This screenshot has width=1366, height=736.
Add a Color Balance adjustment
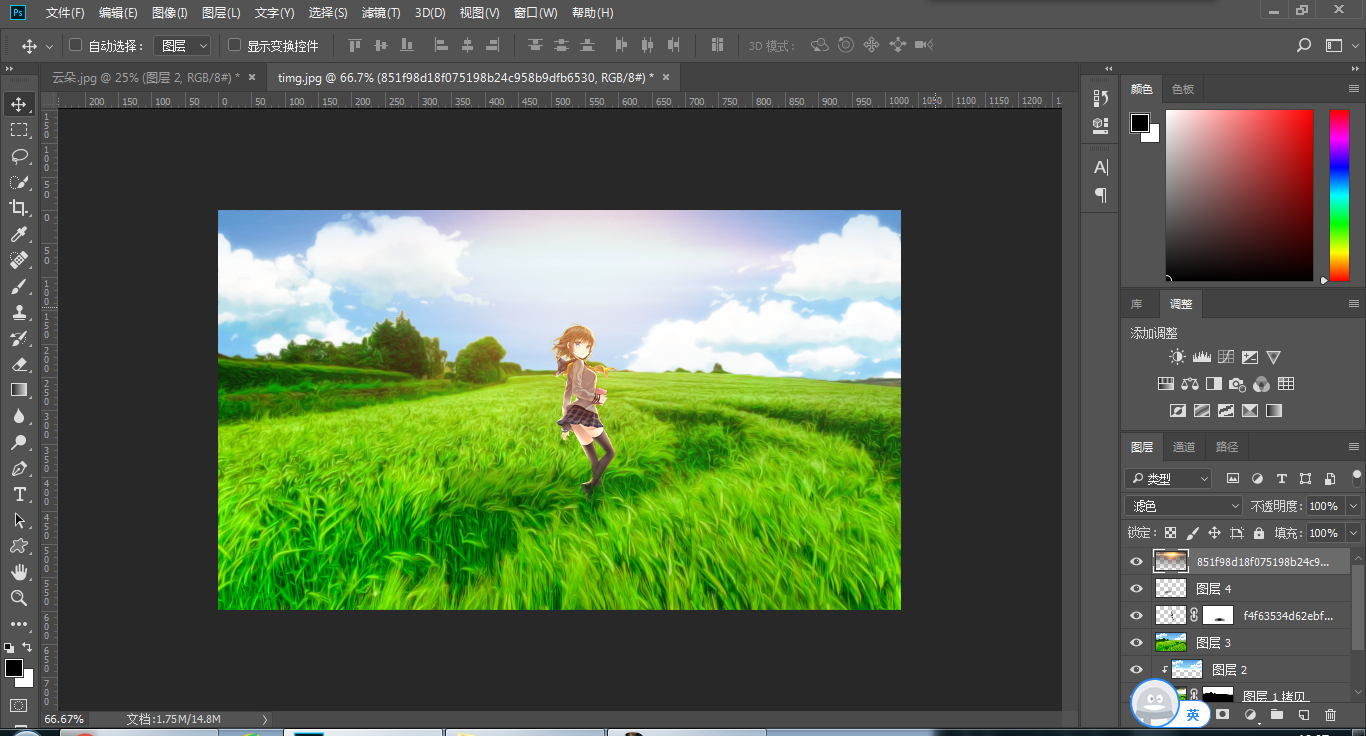tap(1189, 384)
